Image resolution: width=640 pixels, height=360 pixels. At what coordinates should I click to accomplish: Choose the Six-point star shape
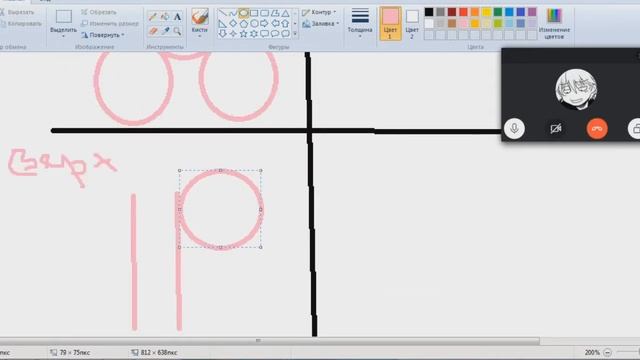(x=254, y=34)
